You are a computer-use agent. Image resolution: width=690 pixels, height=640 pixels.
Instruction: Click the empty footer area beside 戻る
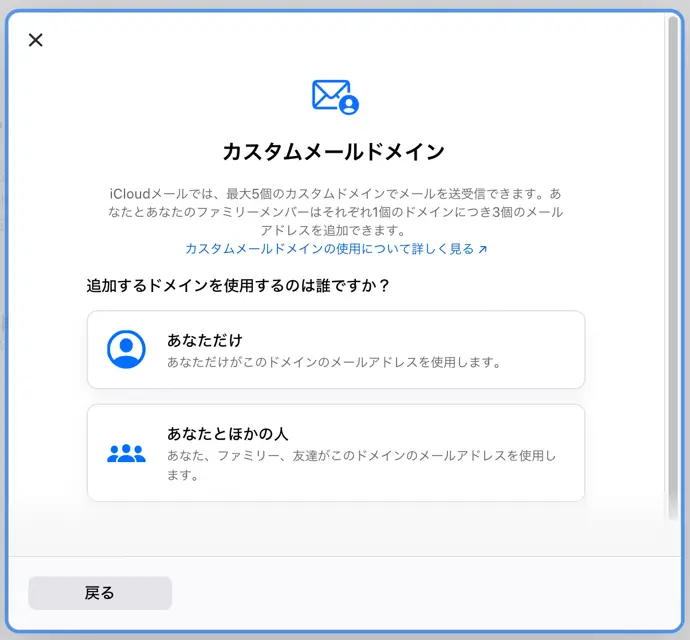coord(422,593)
